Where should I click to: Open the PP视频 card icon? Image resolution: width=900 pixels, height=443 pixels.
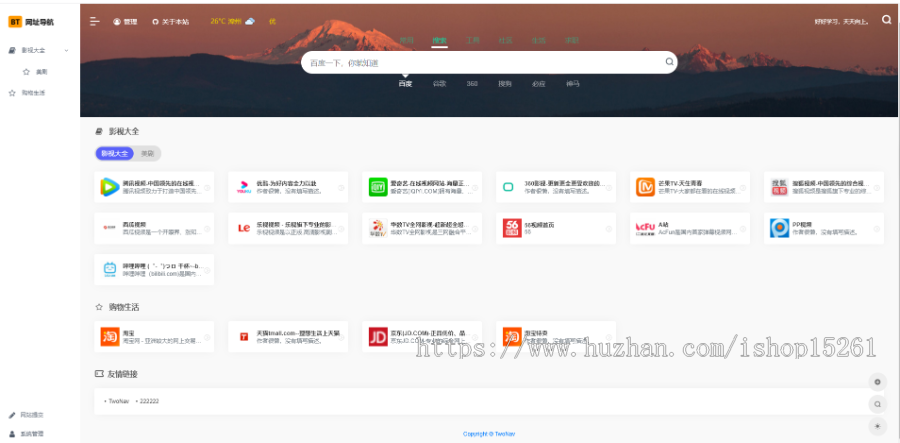click(x=779, y=228)
